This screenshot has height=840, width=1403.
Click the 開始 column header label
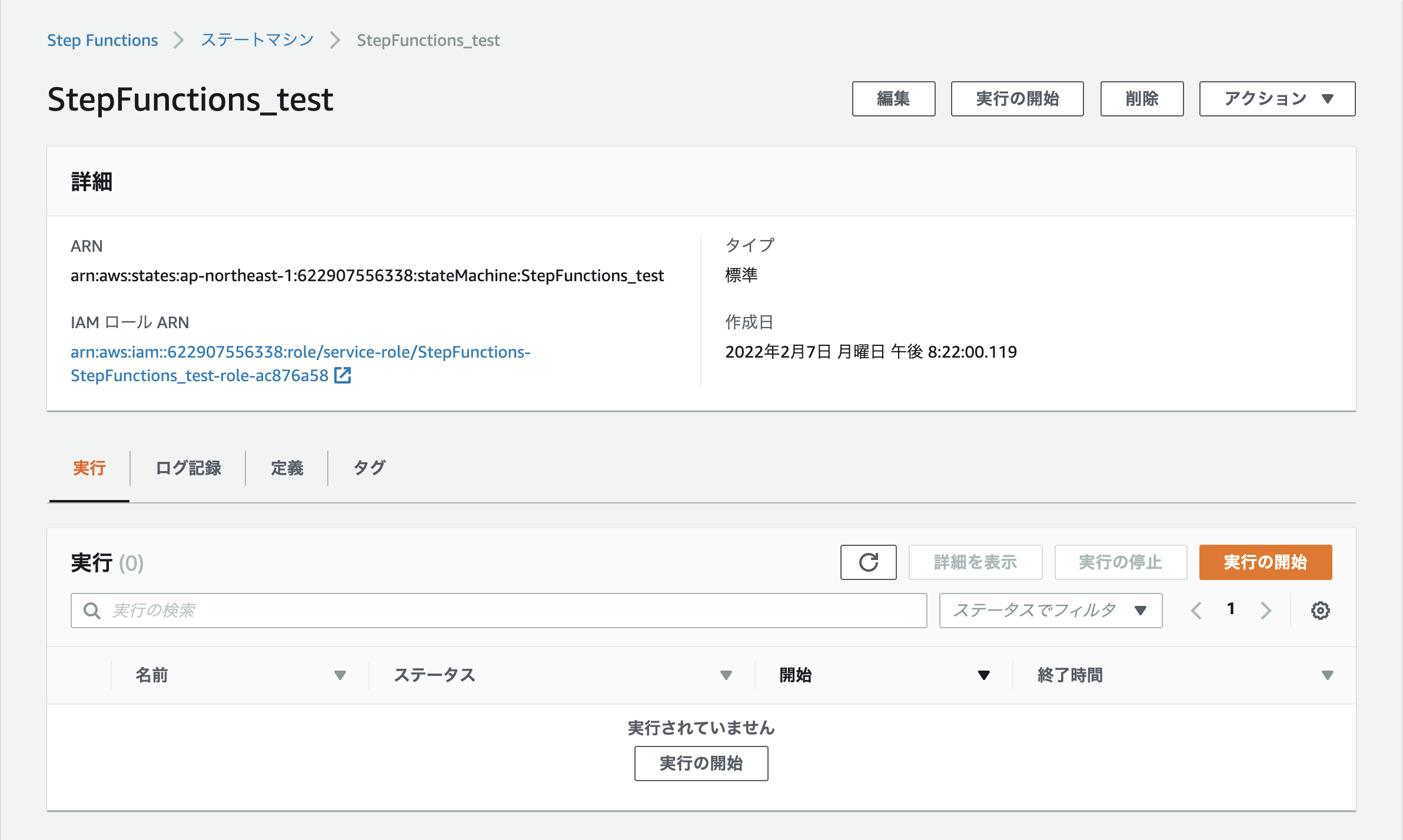pyautogui.click(x=796, y=675)
